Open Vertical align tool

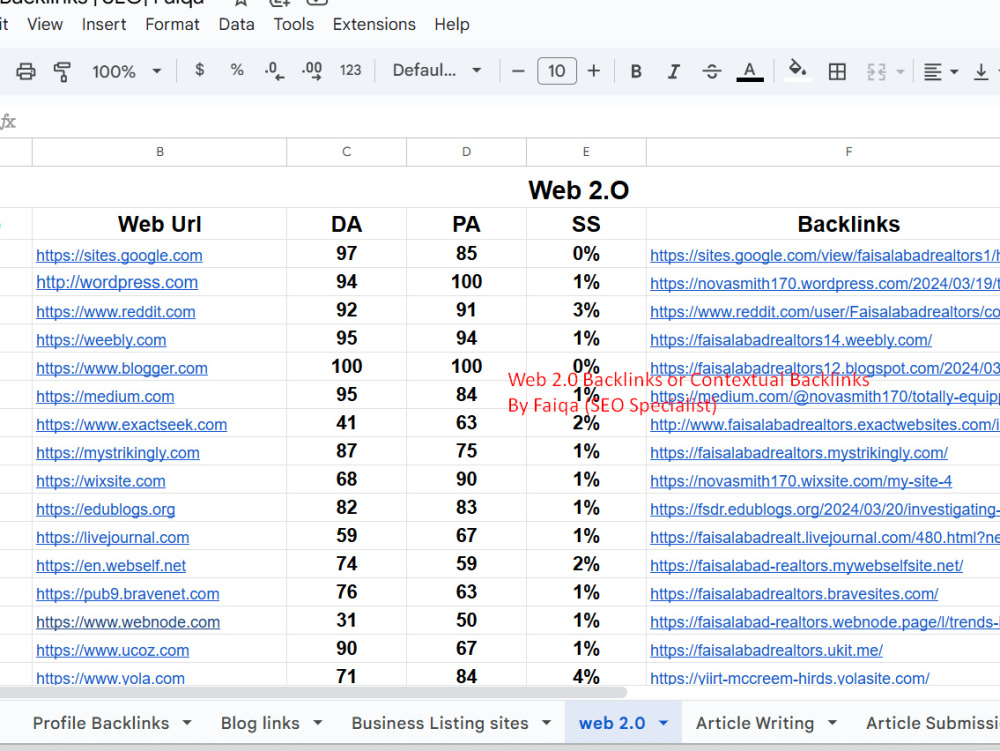click(x=981, y=71)
